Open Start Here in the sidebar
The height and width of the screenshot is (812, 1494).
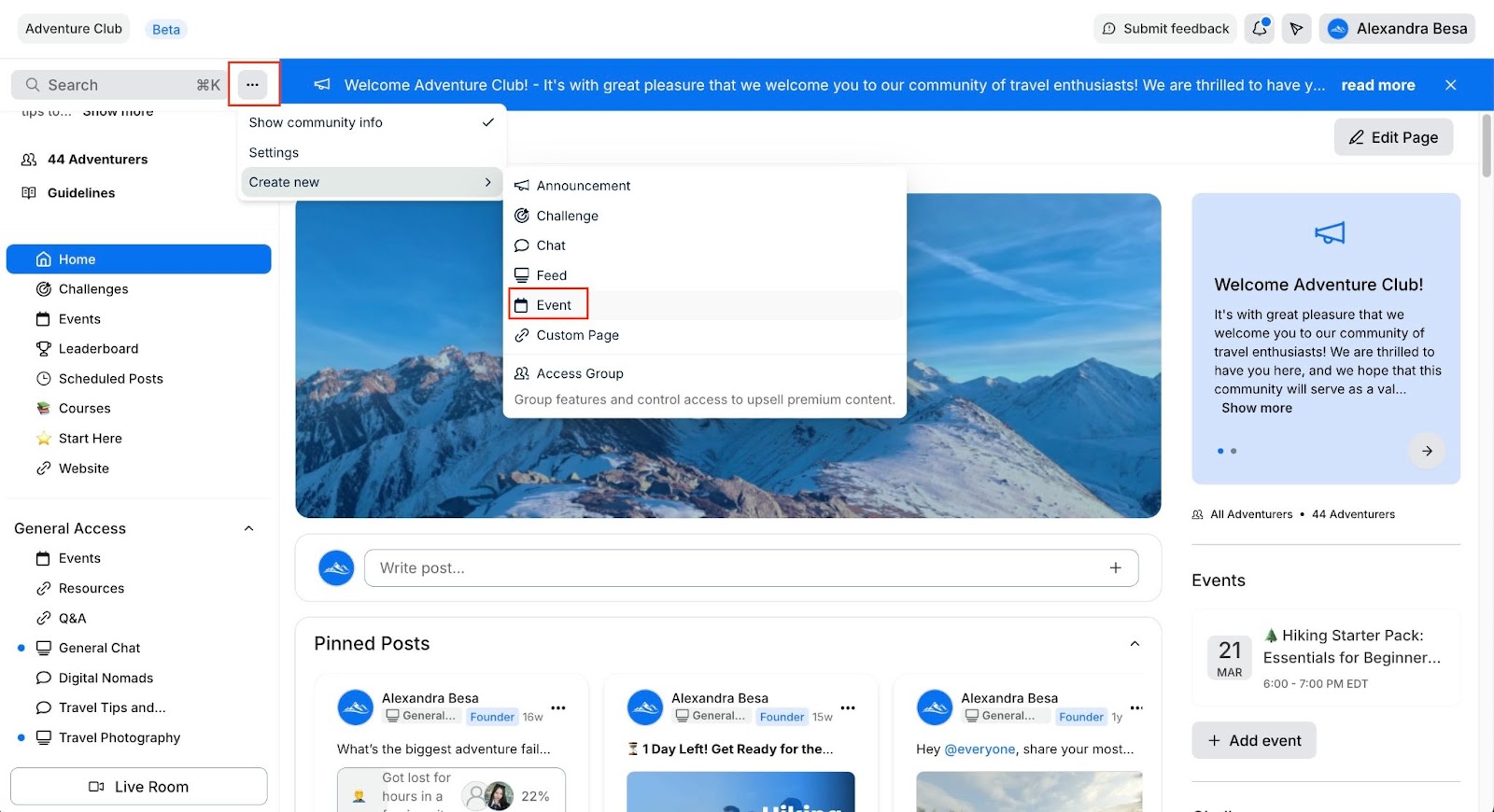pos(138,439)
